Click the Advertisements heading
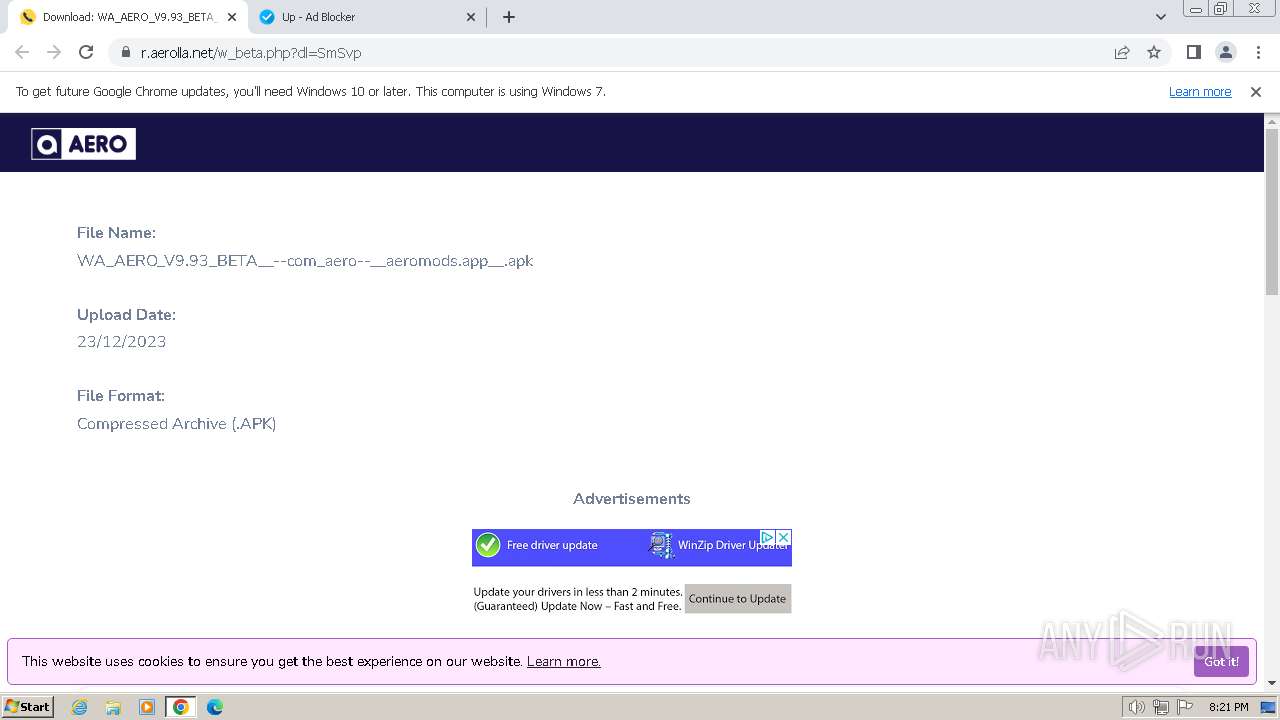1280x720 pixels. 632,499
